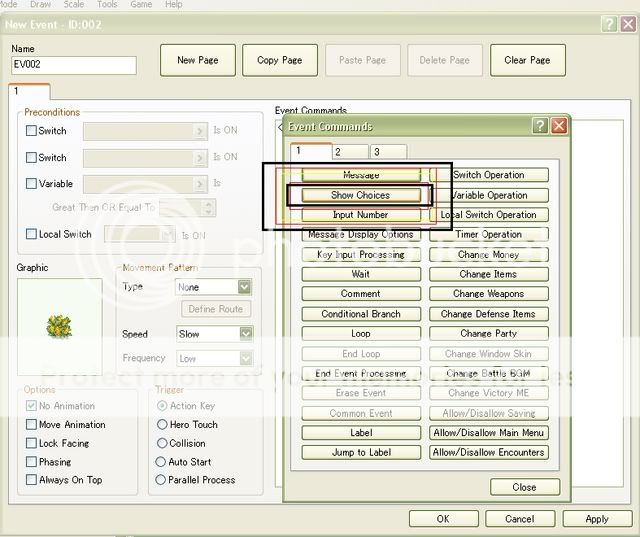
Task: Check the Move Animation option
Action: tap(31, 425)
